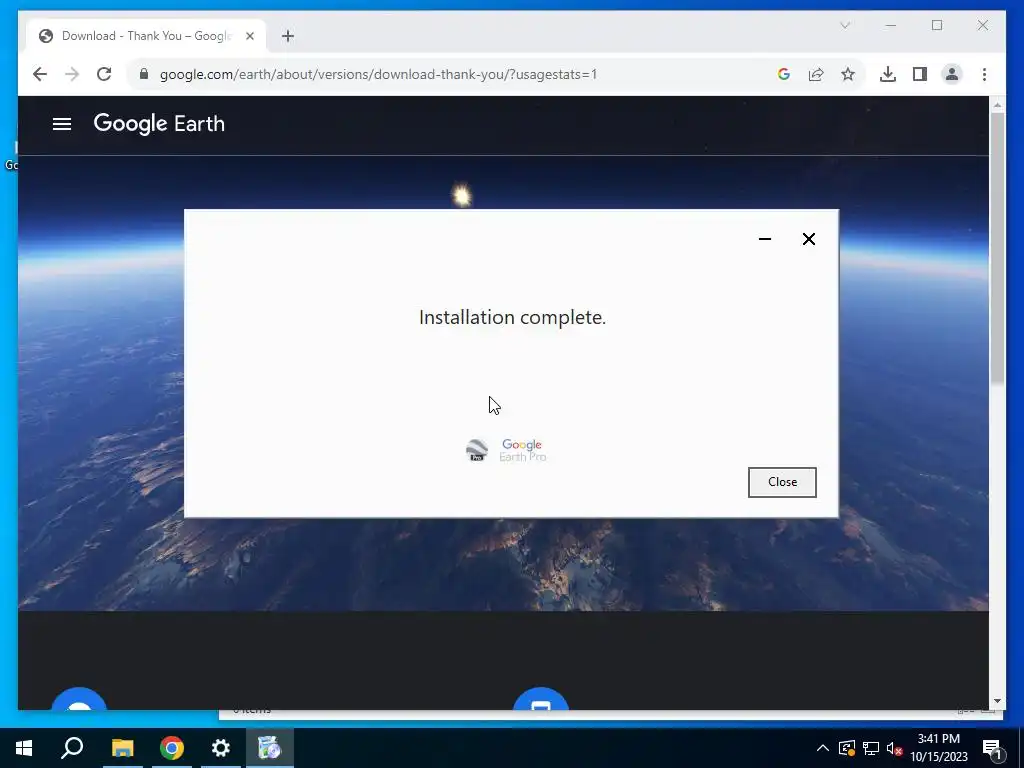Go back to the previous page in Chrome
1024x768 pixels.
coord(40,74)
